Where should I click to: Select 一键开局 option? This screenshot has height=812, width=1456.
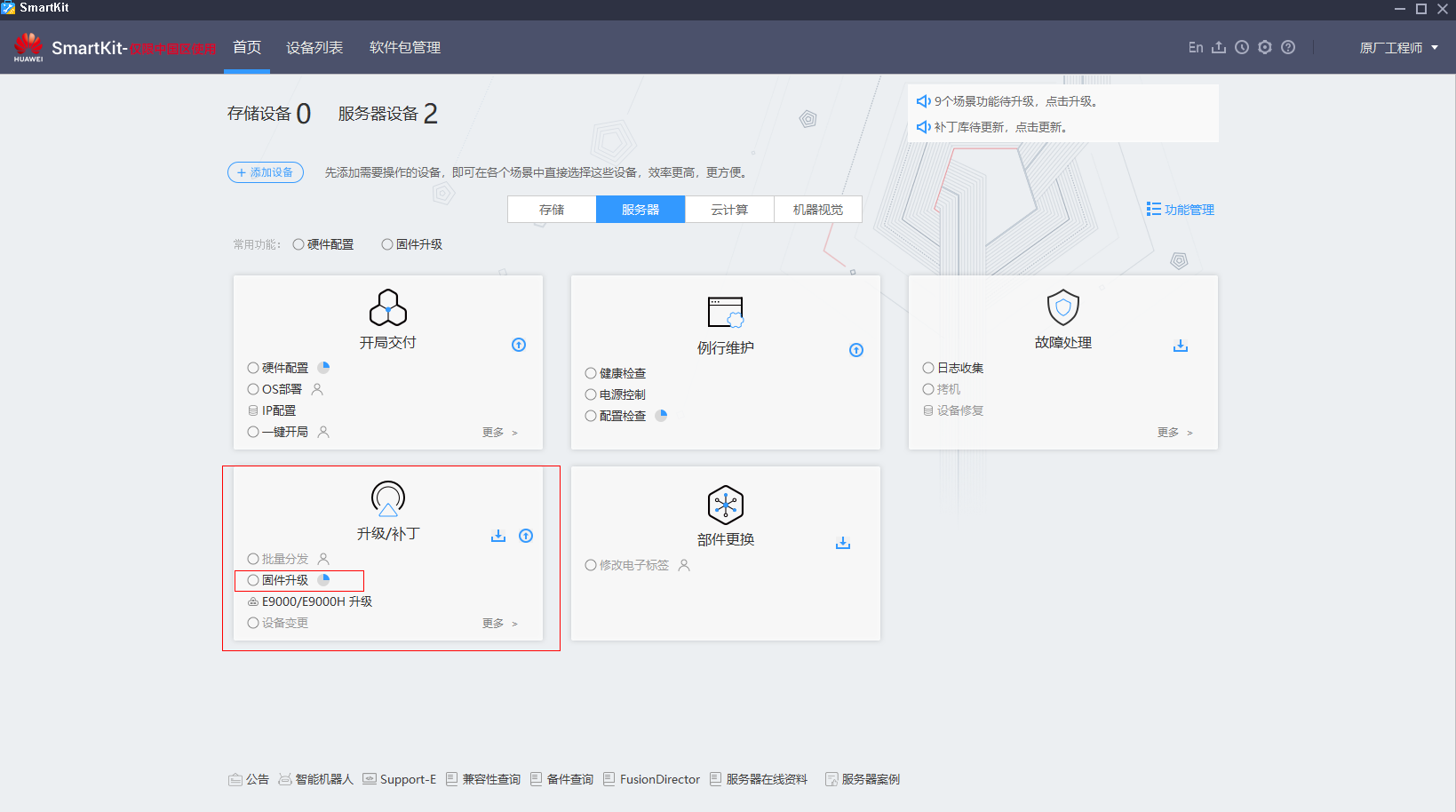click(278, 432)
